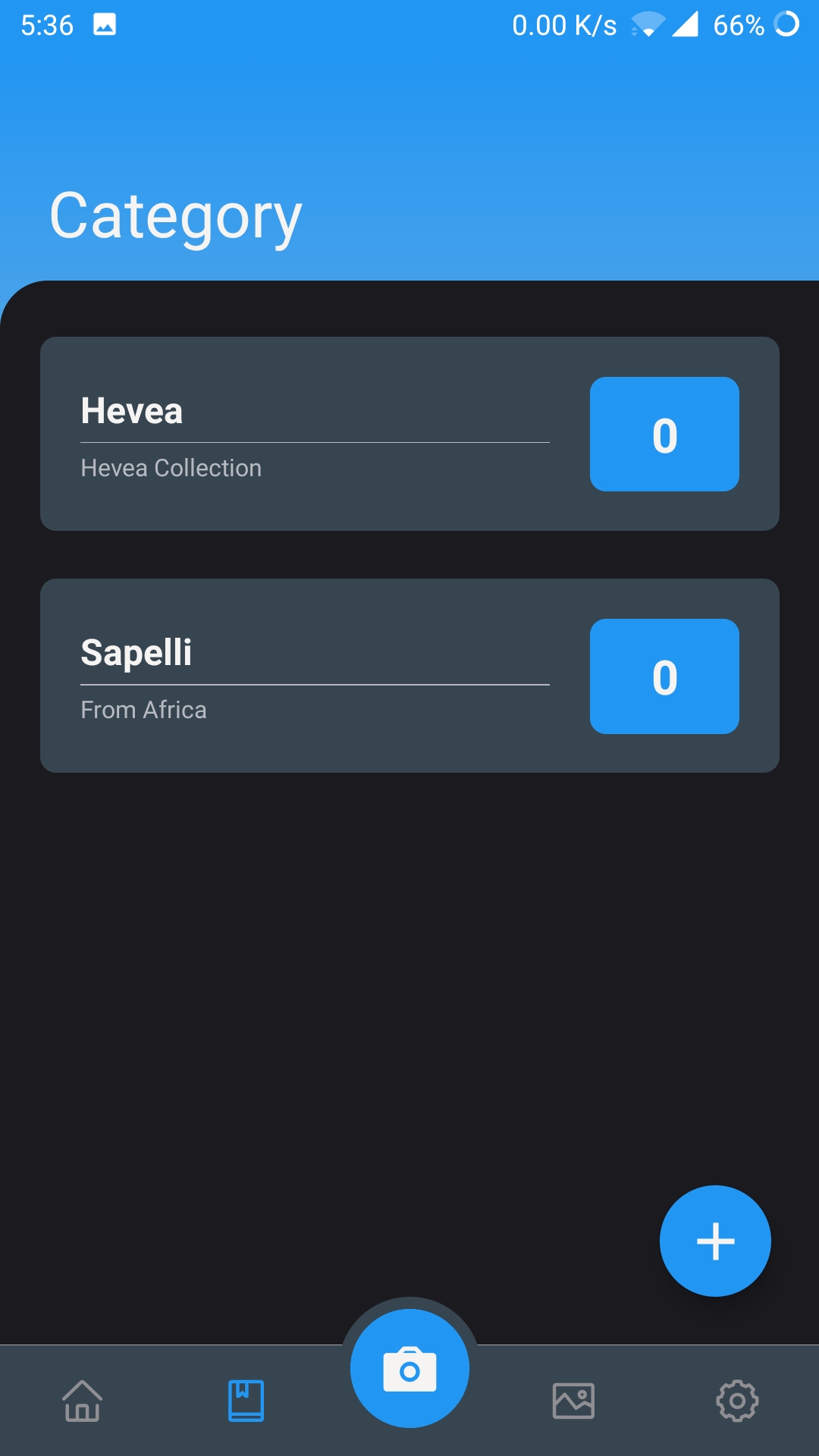Tap the Category page heading

click(176, 218)
